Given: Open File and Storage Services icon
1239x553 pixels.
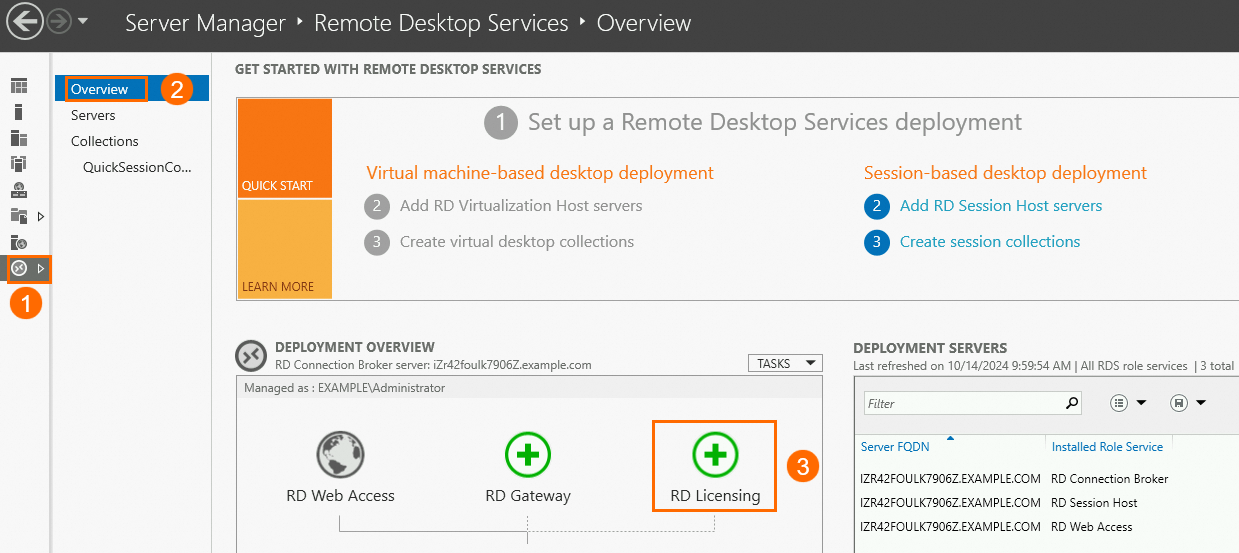Looking at the screenshot, I should click(19, 216).
